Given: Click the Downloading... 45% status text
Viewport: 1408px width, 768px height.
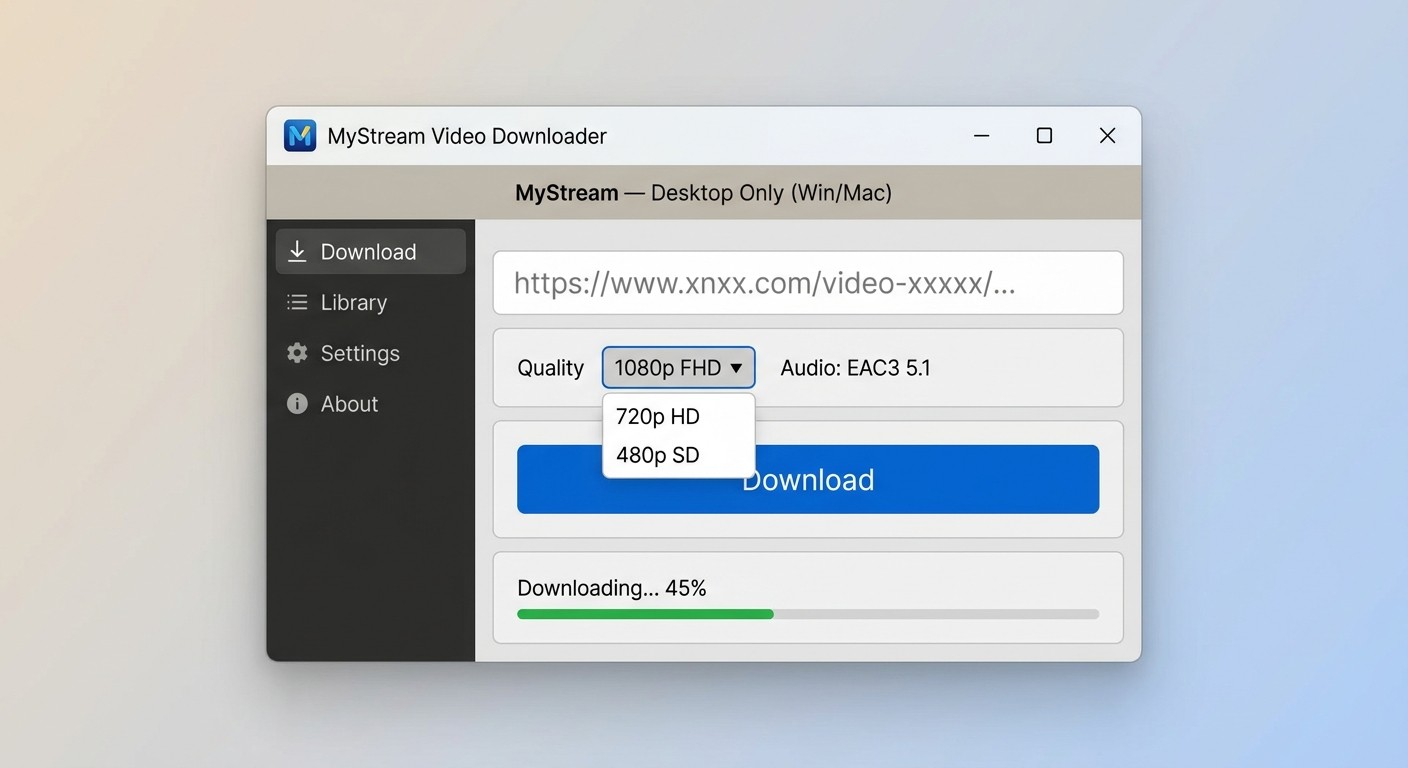Looking at the screenshot, I should 612,588.
